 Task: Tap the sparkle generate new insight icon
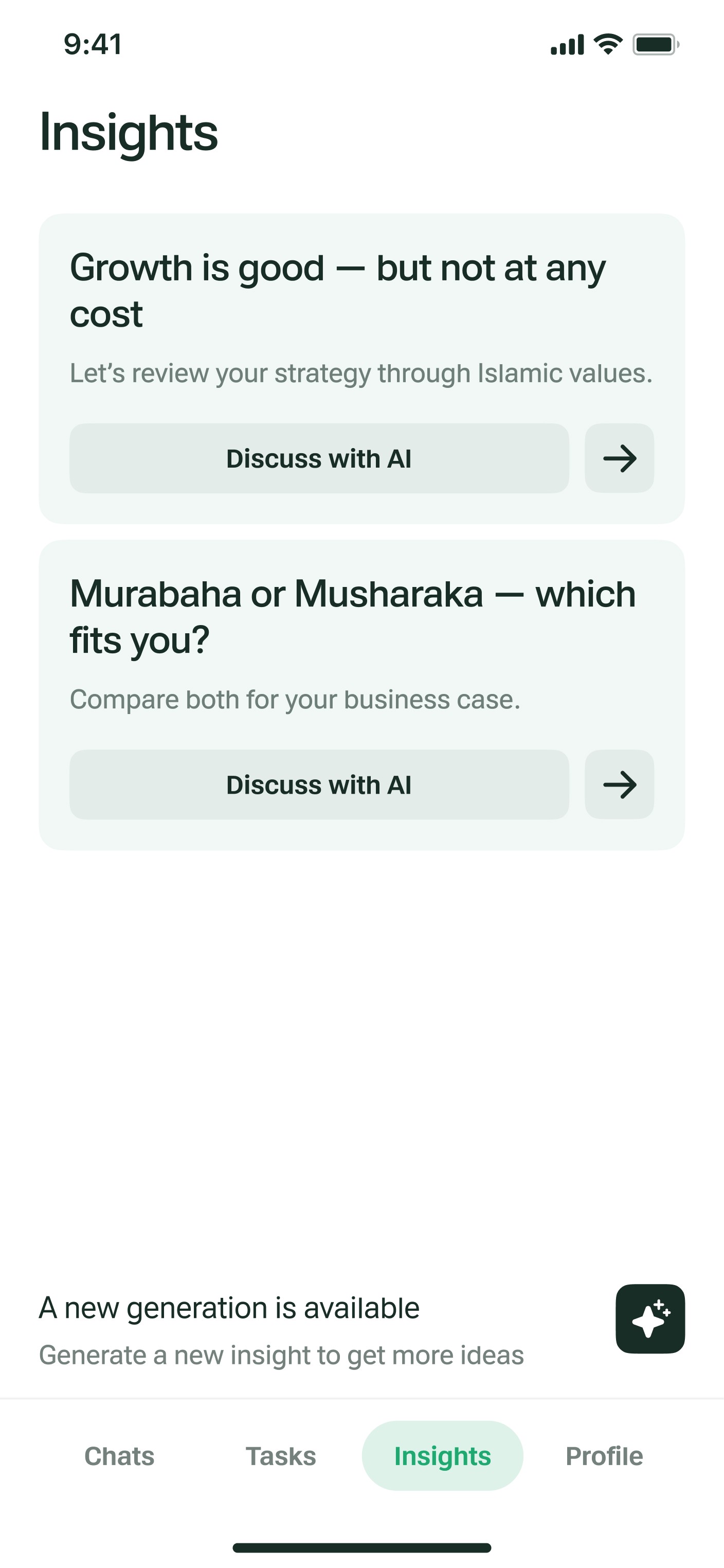(650, 1318)
